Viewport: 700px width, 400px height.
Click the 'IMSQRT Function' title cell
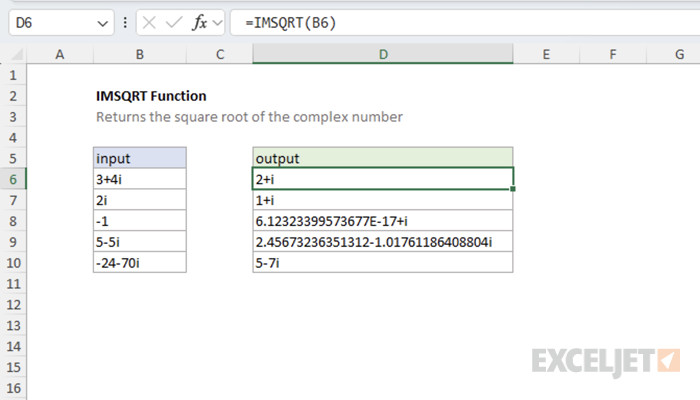(x=151, y=96)
